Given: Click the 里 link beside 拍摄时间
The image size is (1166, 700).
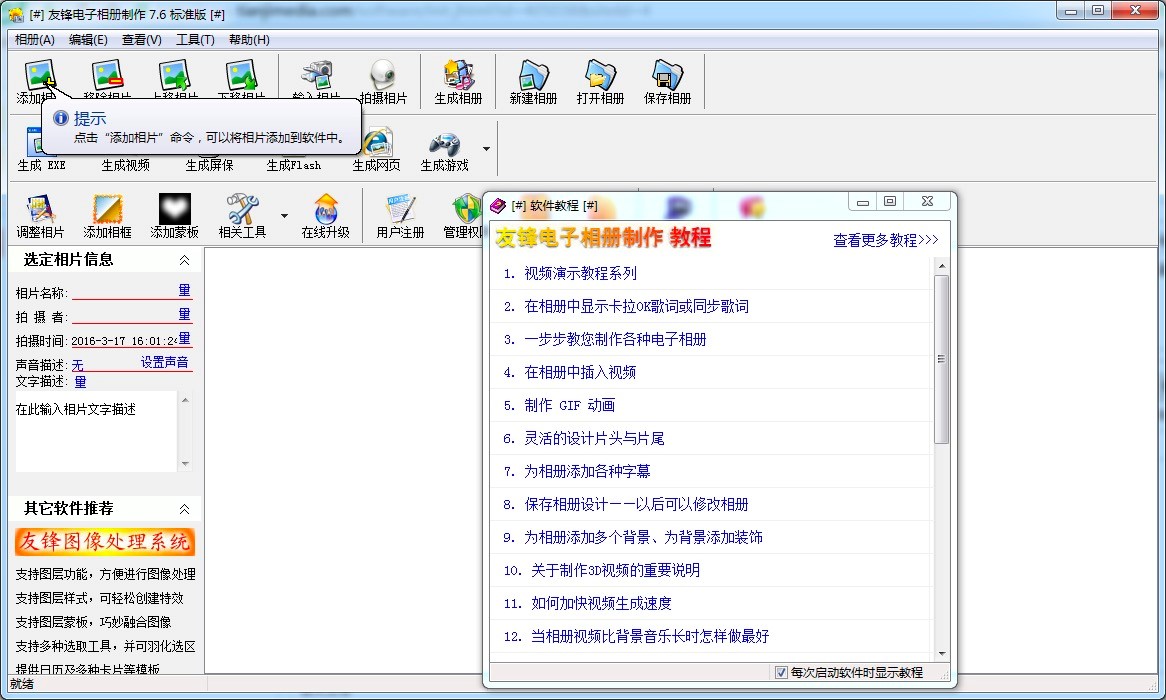Looking at the screenshot, I should coord(184,338).
